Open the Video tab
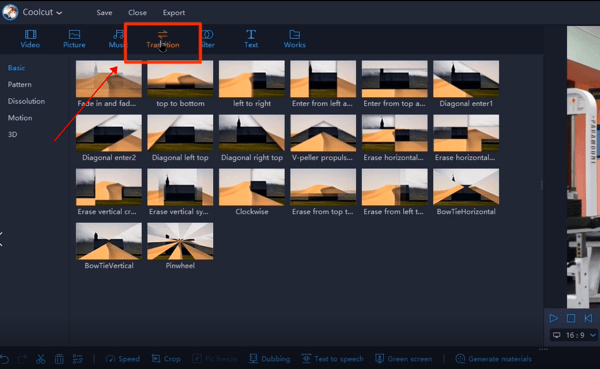The width and height of the screenshot is (600, 369). coord(30,39)
